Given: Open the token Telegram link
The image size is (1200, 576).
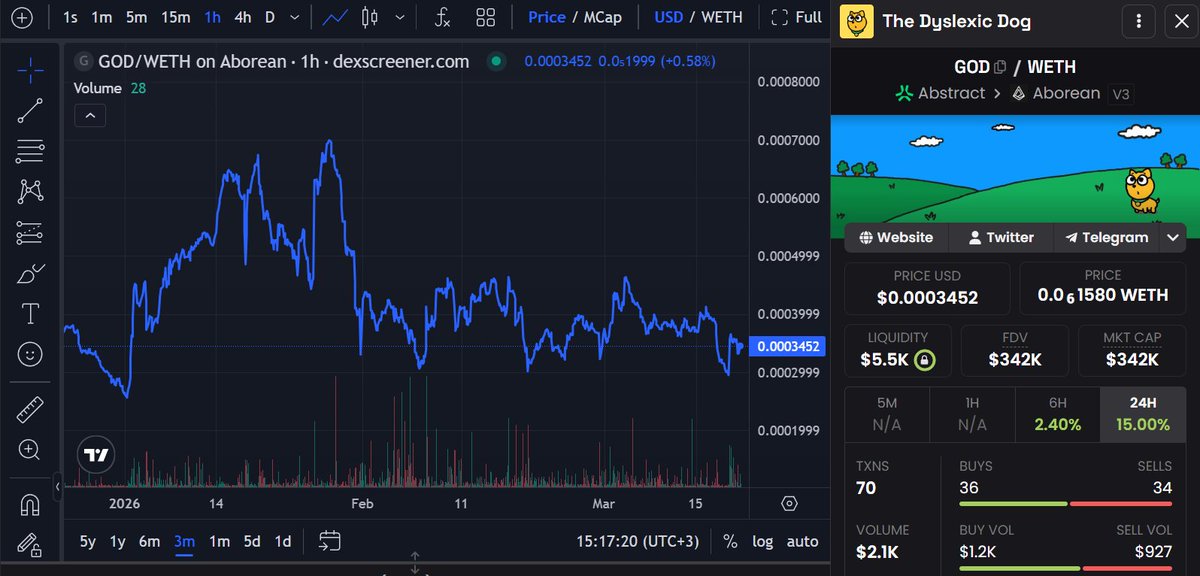Looking at the screenshot, I should click(1107, 238).
